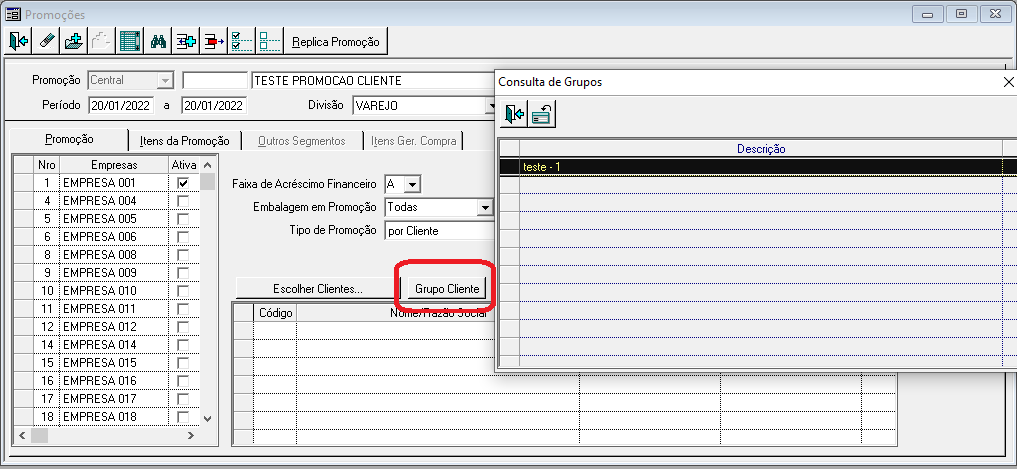This screenshot has height=469, width=1017.
Task: Click the remove row red icon
Action: click(214, 42)
